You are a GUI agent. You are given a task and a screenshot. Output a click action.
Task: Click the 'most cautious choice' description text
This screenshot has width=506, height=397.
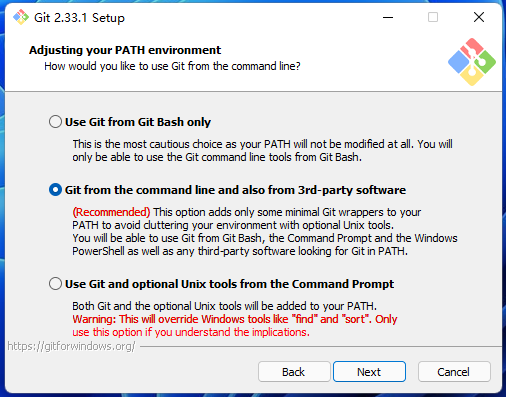262,150
